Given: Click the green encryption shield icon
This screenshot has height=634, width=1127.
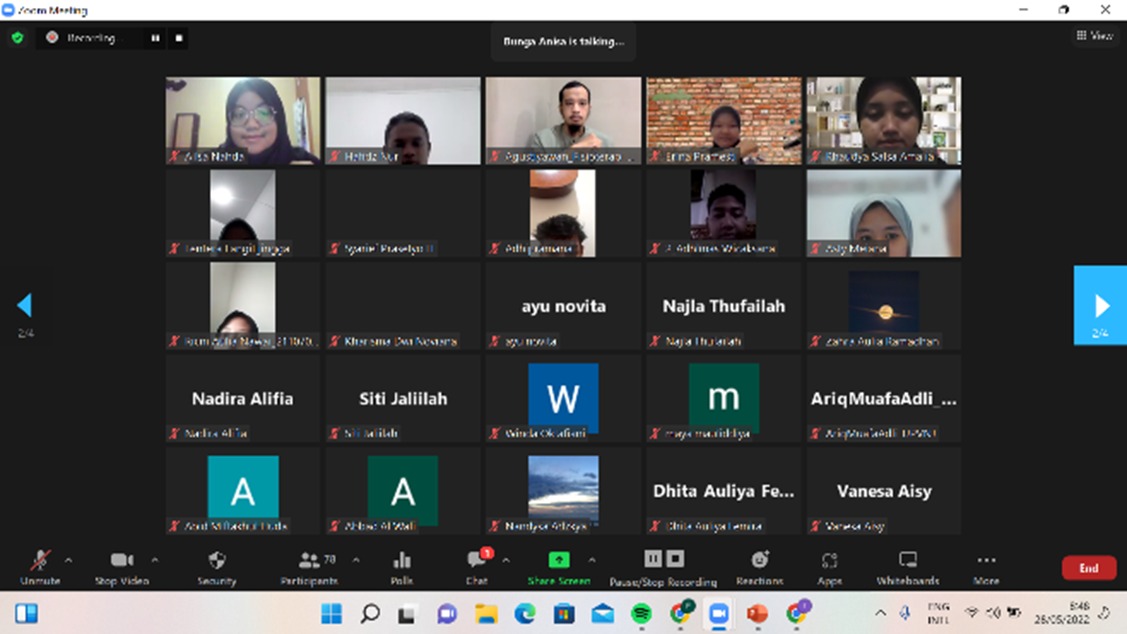Looking at the screenshot, I should pyautogui.click(x=17, y=38).
